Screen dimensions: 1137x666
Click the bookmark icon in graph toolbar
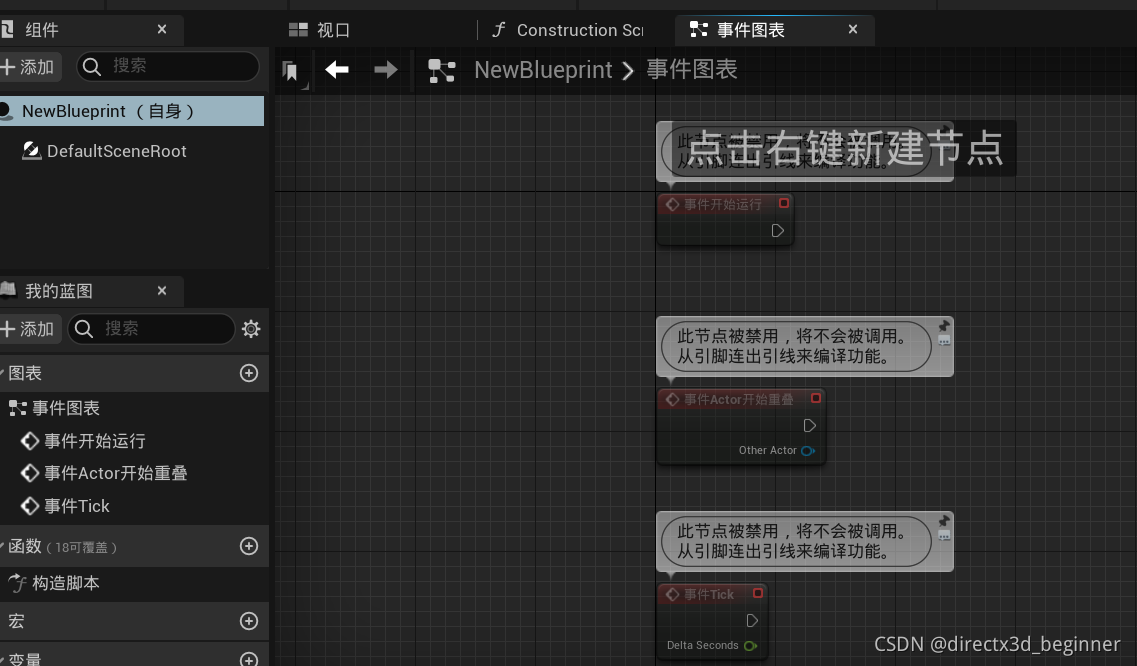click(290, 70)
